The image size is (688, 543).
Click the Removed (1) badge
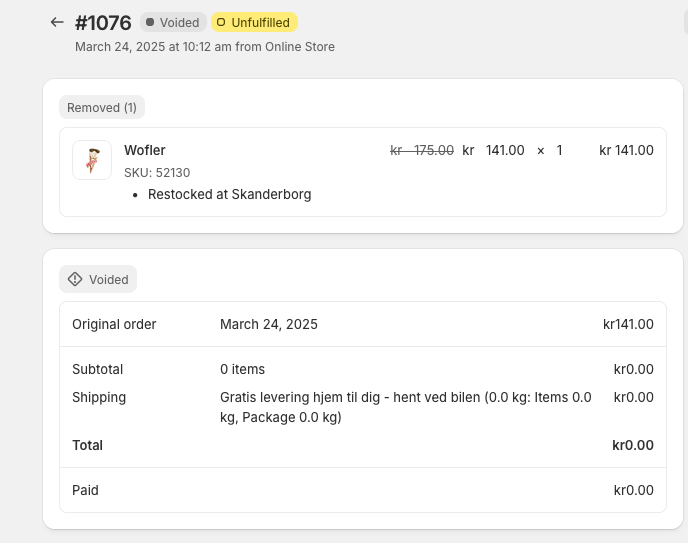point(102,107)
